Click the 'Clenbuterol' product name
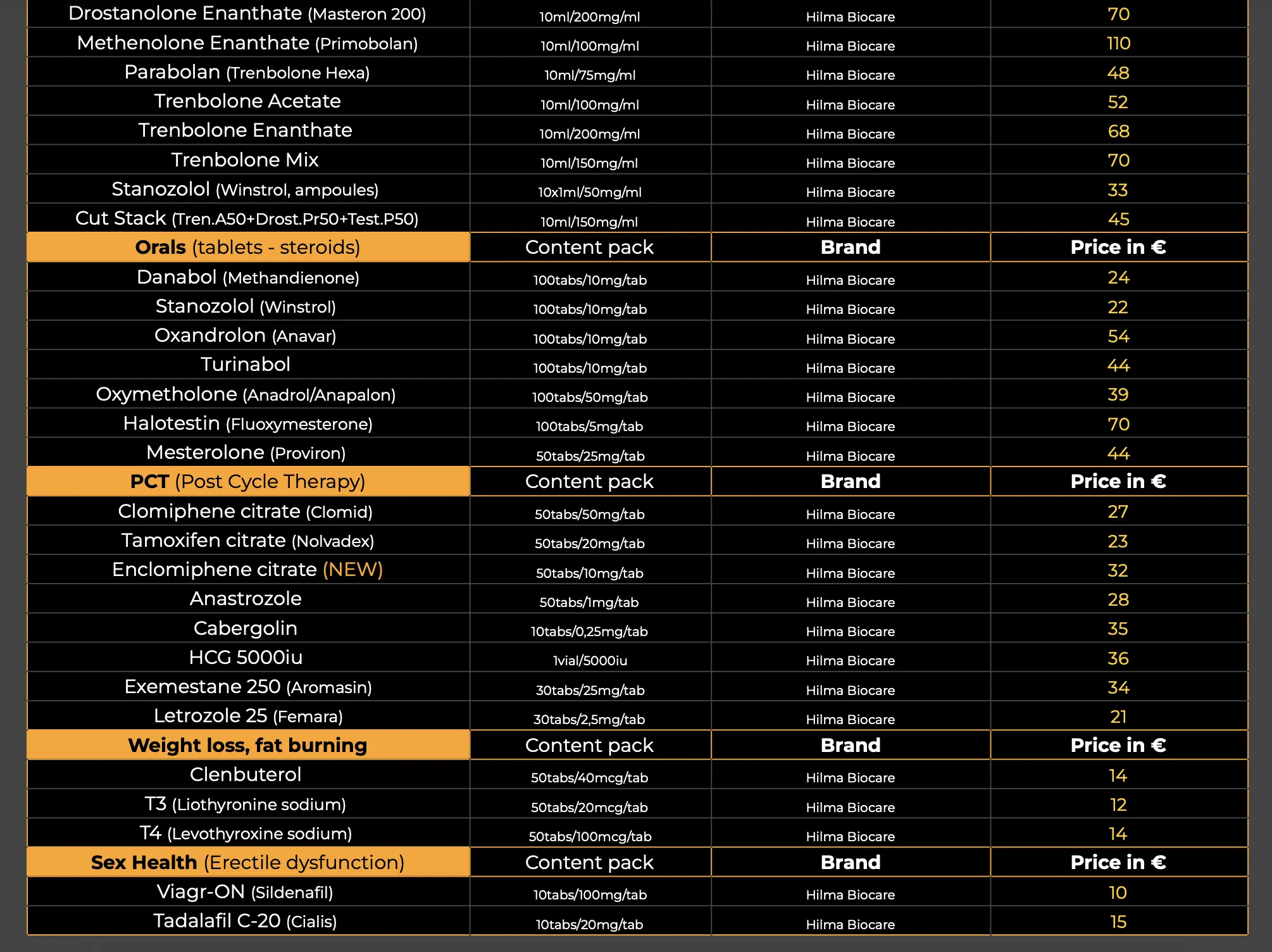1272x952 pixels. click(x=246, y=775)
